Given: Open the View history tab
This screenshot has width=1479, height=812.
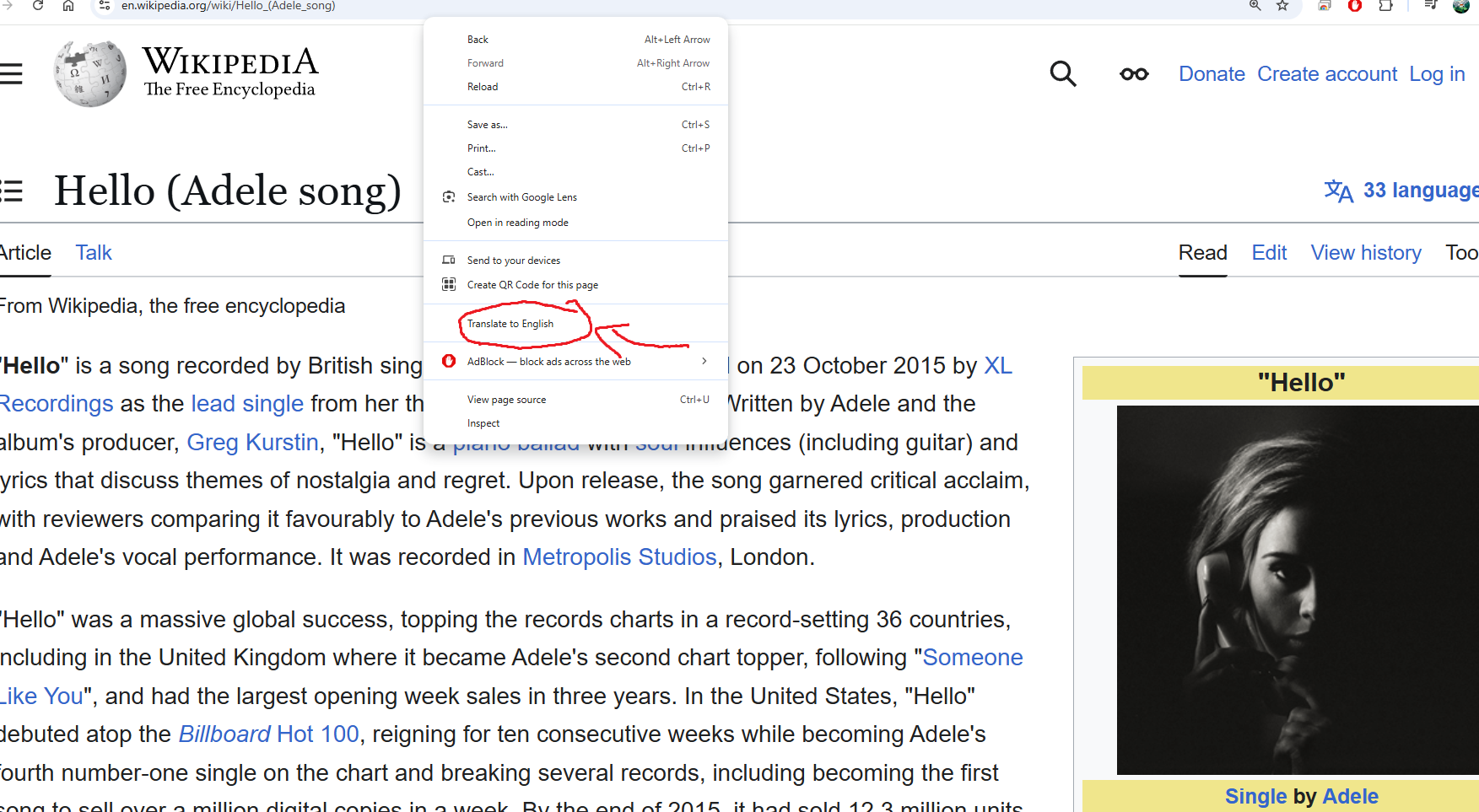Looking at the screenshot, I should click(x=1365, y=253).
